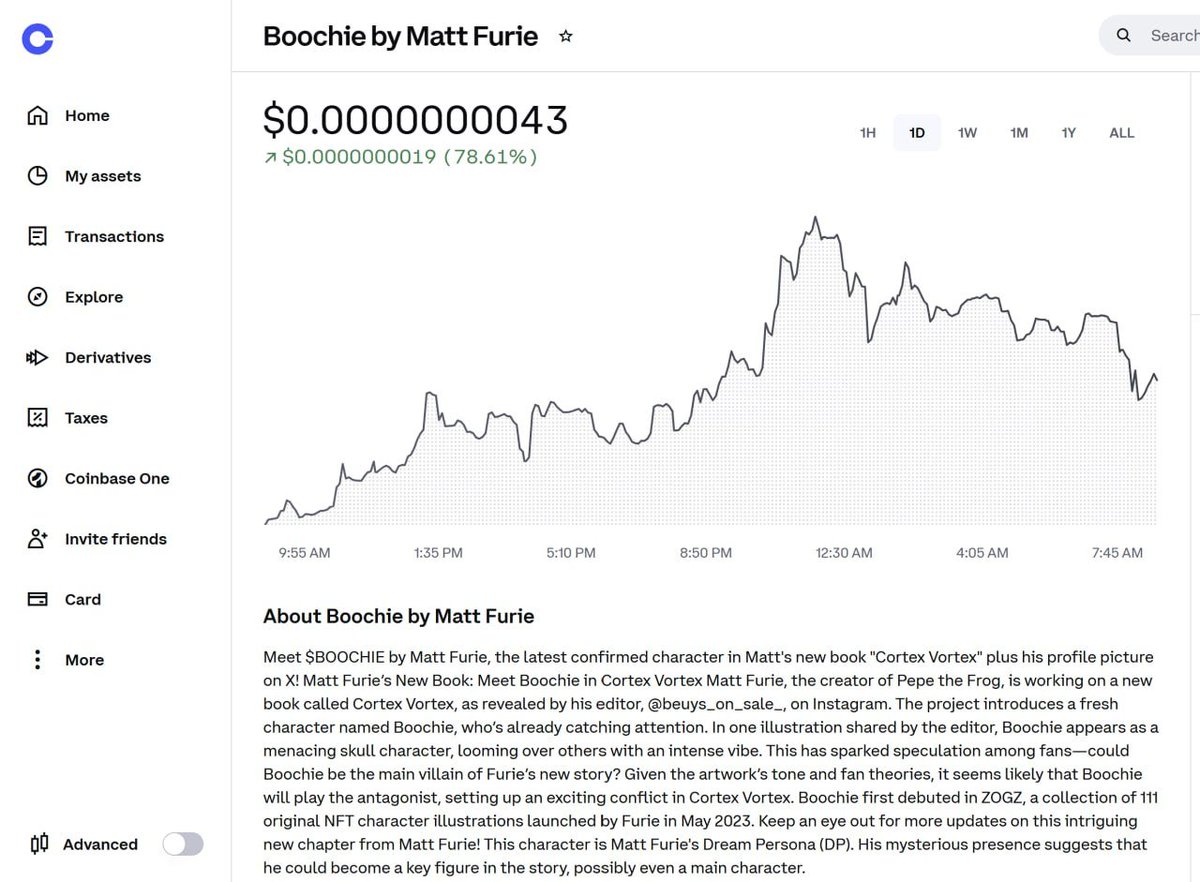Click the 8:50 PM axis label
The height and width of the screenshot is (882, 1200).
[x=706, y=553]
